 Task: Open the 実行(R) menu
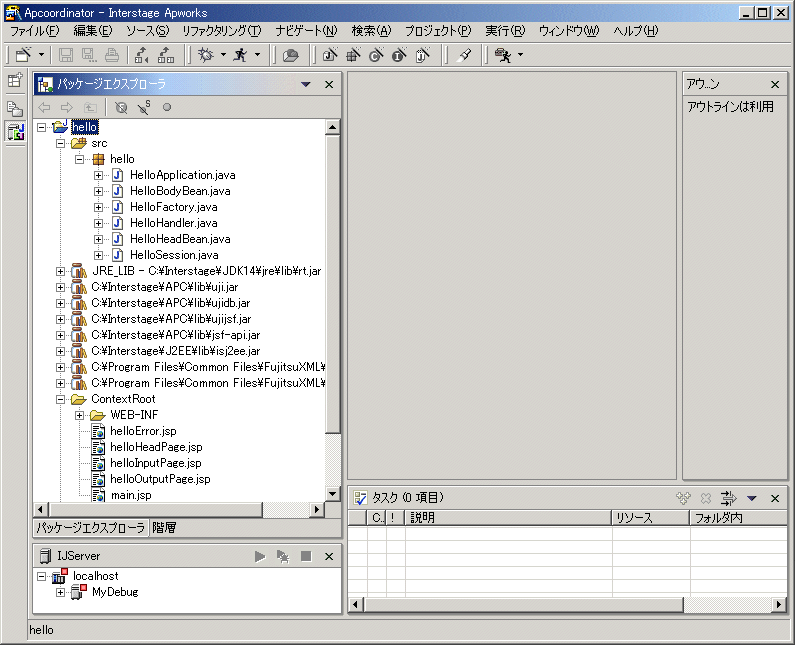tap(505, 31)
